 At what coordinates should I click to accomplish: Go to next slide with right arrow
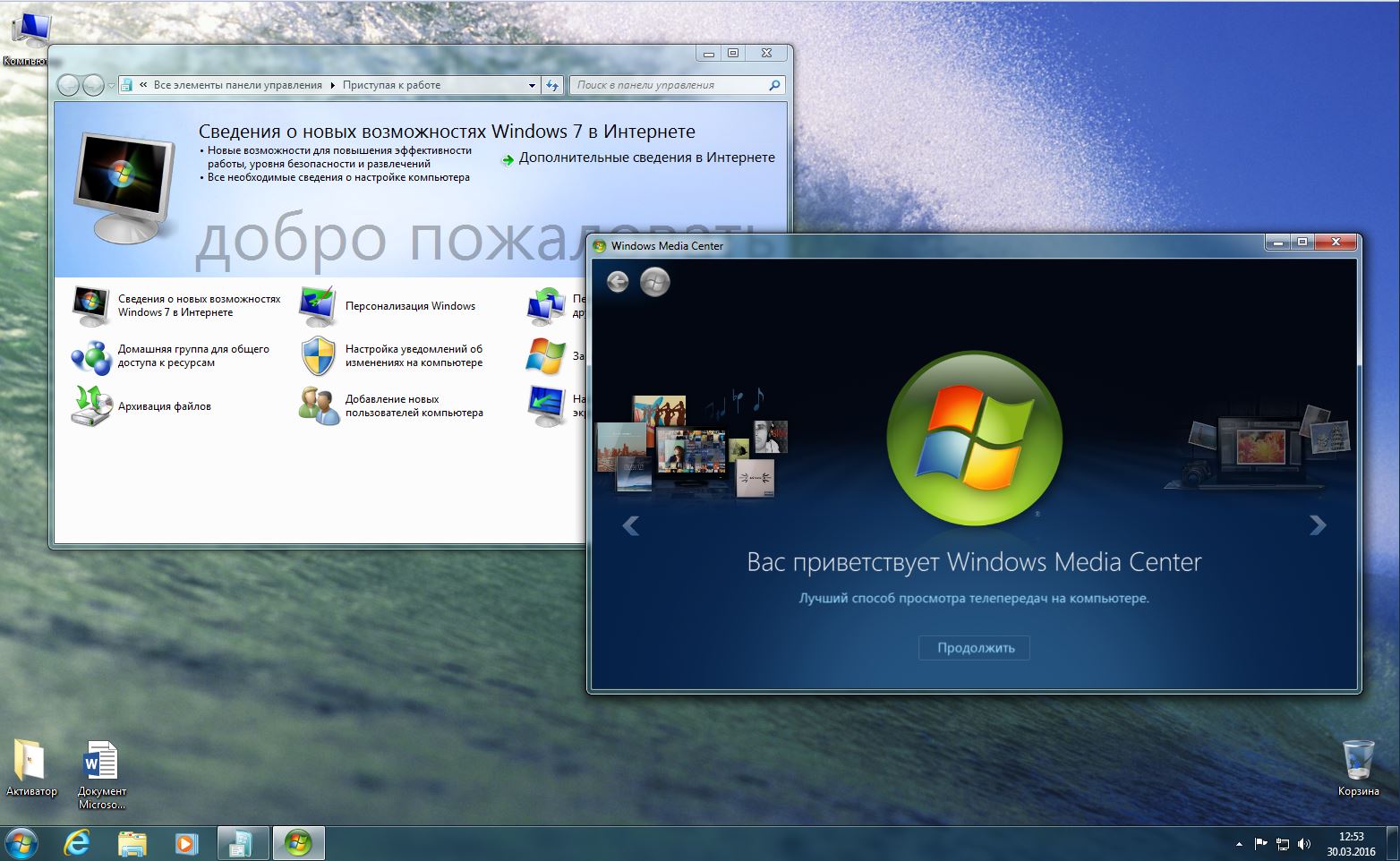tap(1317, 525)
